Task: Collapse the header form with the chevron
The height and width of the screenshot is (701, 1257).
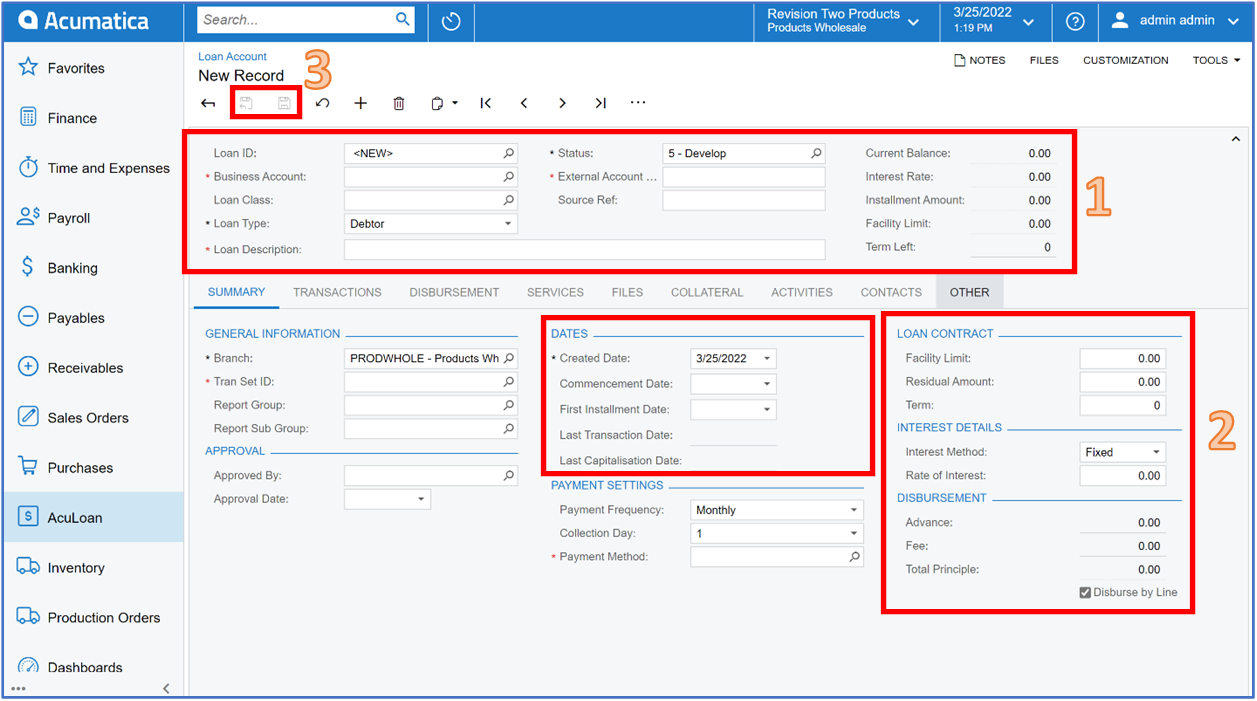Action: pos(1235,139)
